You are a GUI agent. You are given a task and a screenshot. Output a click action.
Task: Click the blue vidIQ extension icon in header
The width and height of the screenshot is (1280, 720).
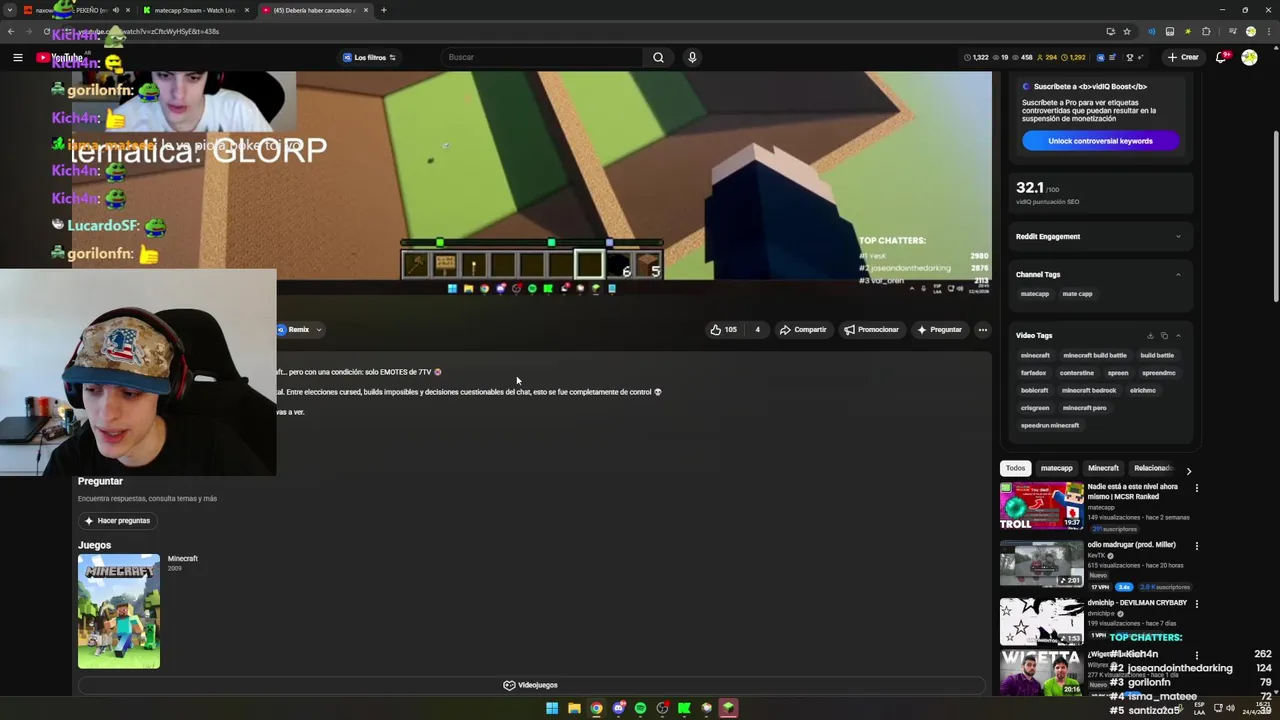1100,57
